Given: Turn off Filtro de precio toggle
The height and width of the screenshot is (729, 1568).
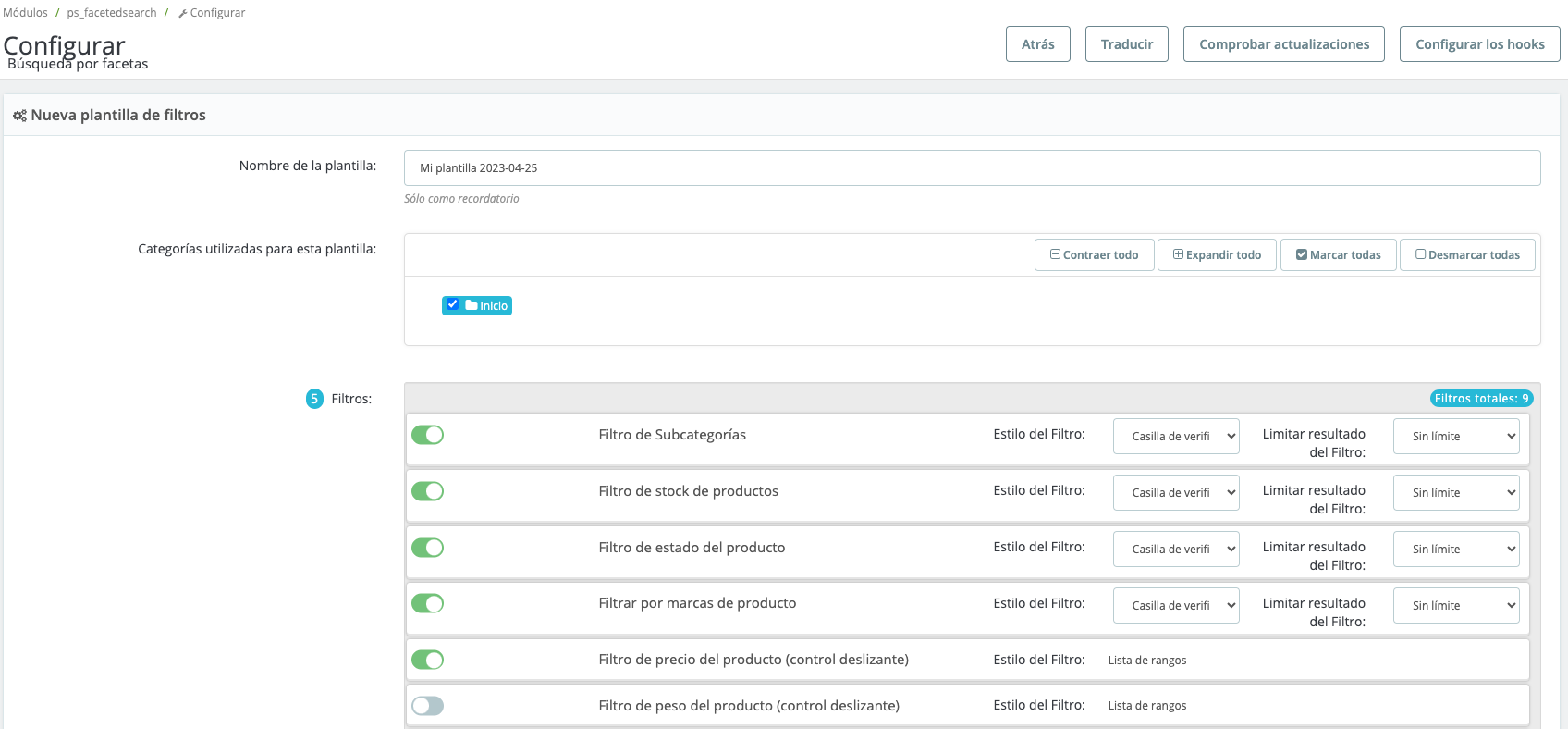Looking at the screenshot, I should [x=427, y=660].
